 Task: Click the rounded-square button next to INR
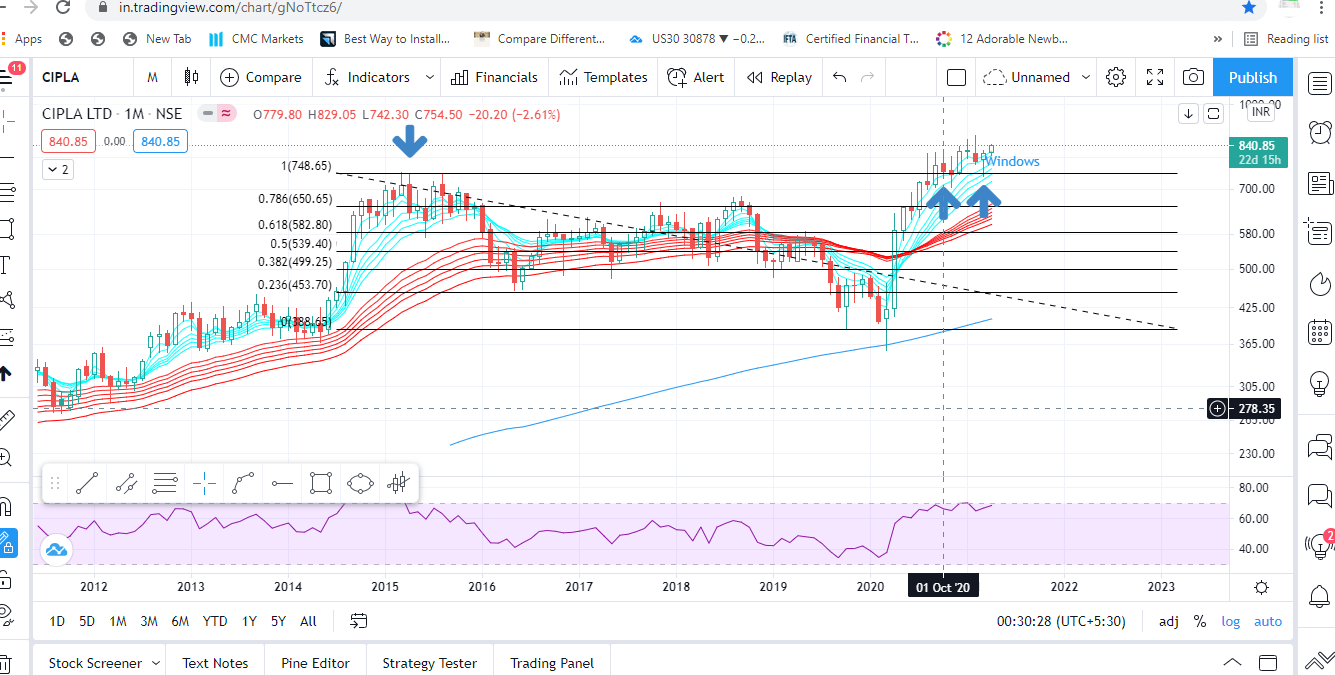pos(1213,113)
